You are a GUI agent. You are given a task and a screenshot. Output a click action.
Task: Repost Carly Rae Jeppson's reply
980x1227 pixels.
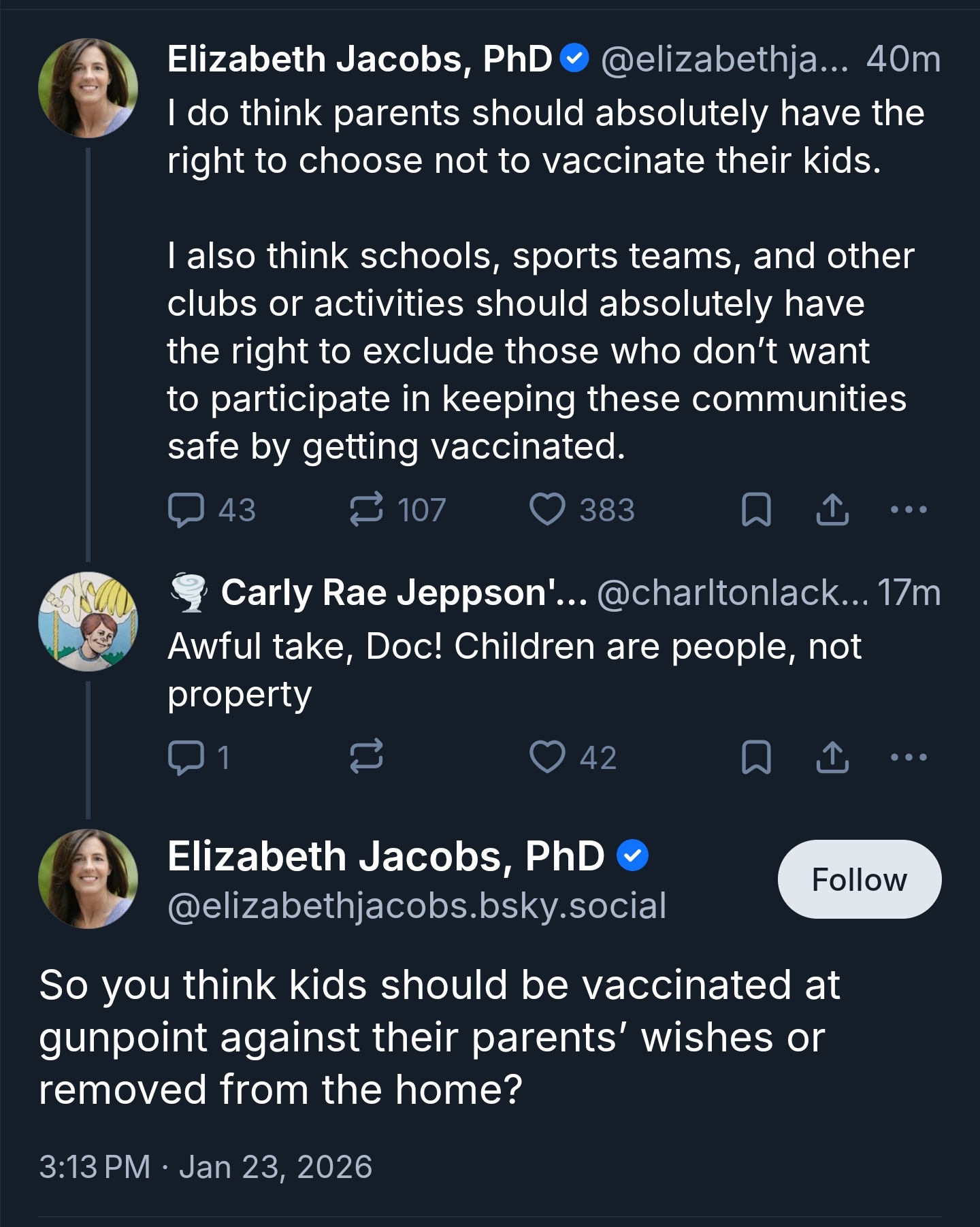pos(366,757)
